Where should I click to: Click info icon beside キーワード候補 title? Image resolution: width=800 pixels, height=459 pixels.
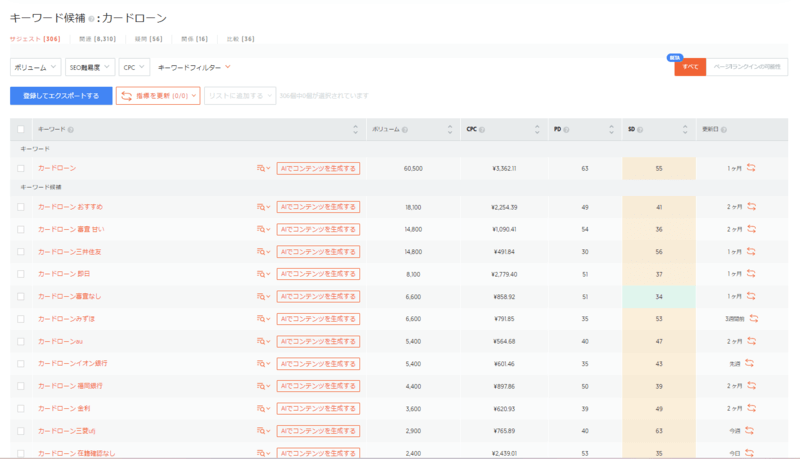(x=91, y=19)
